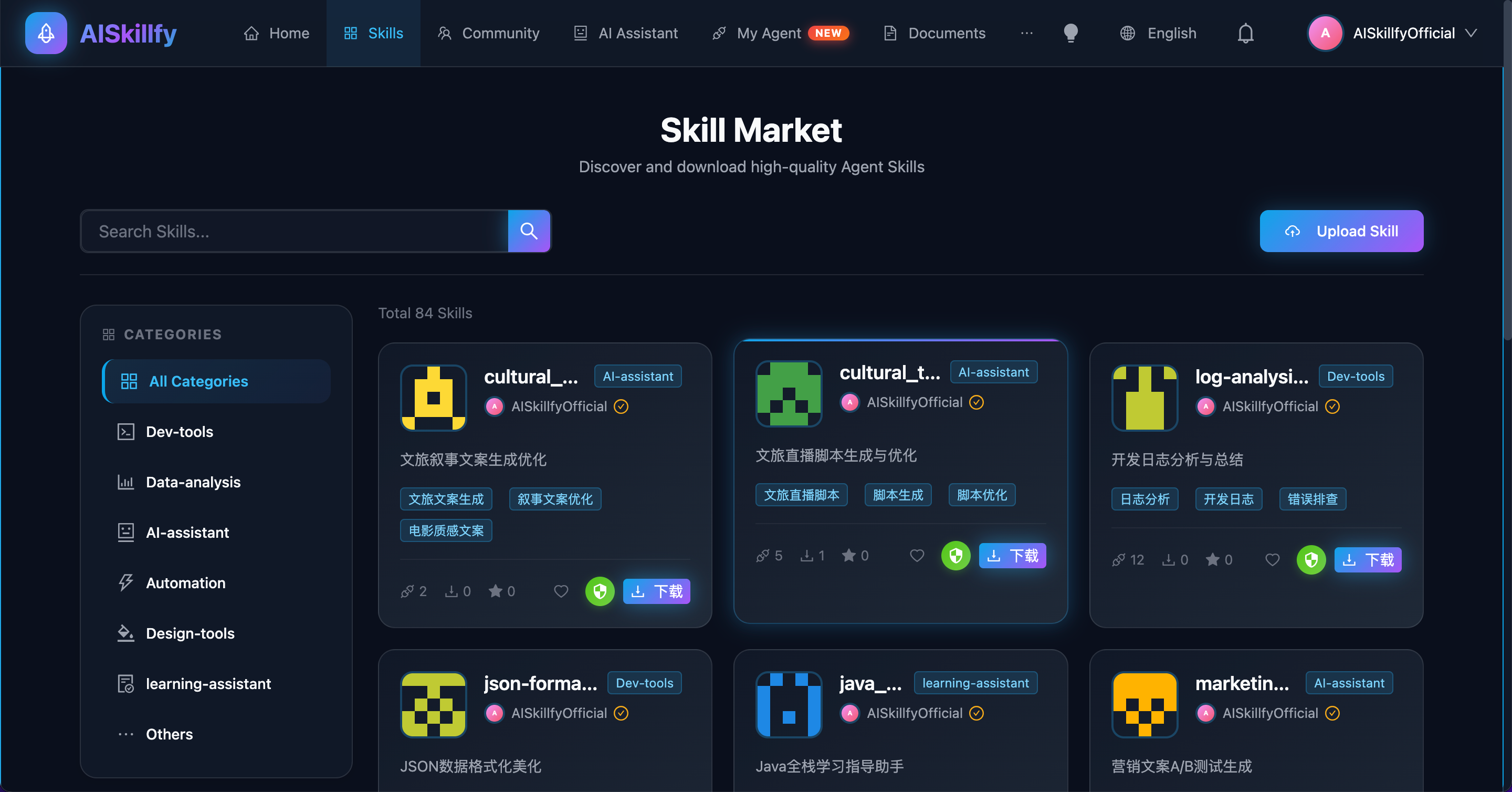Focus the Search Skills input field
The width and height of the screenshot is (1512, 792).
[x=295, y=231]
